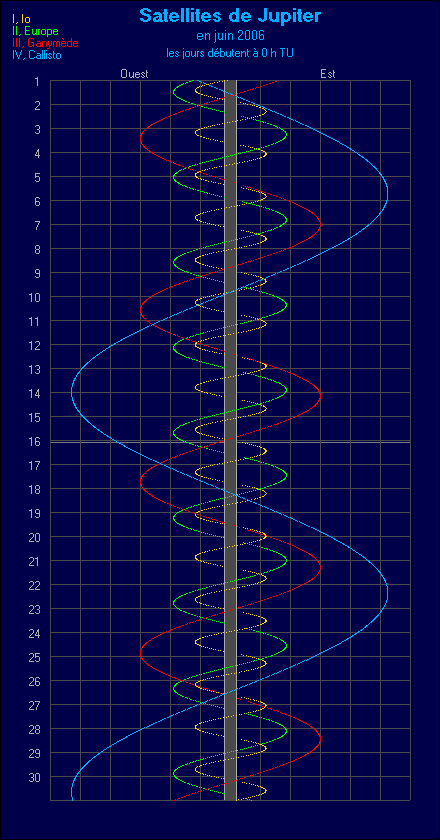The image size is (440, 840).
Task: Select the IV, Callisto legend entry
Action: [x=38, y=54]
